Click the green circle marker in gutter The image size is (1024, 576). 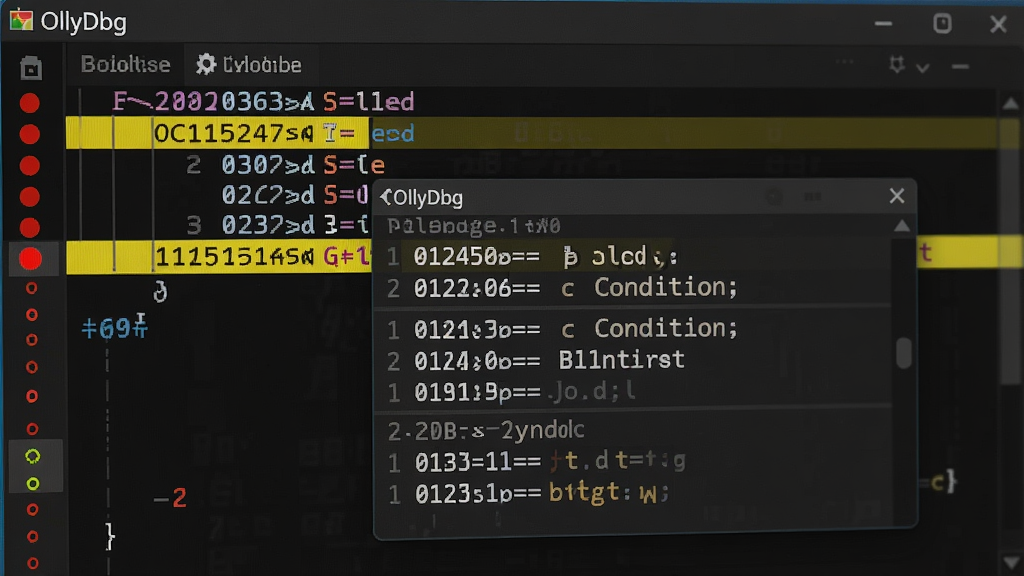click(32, 456)
